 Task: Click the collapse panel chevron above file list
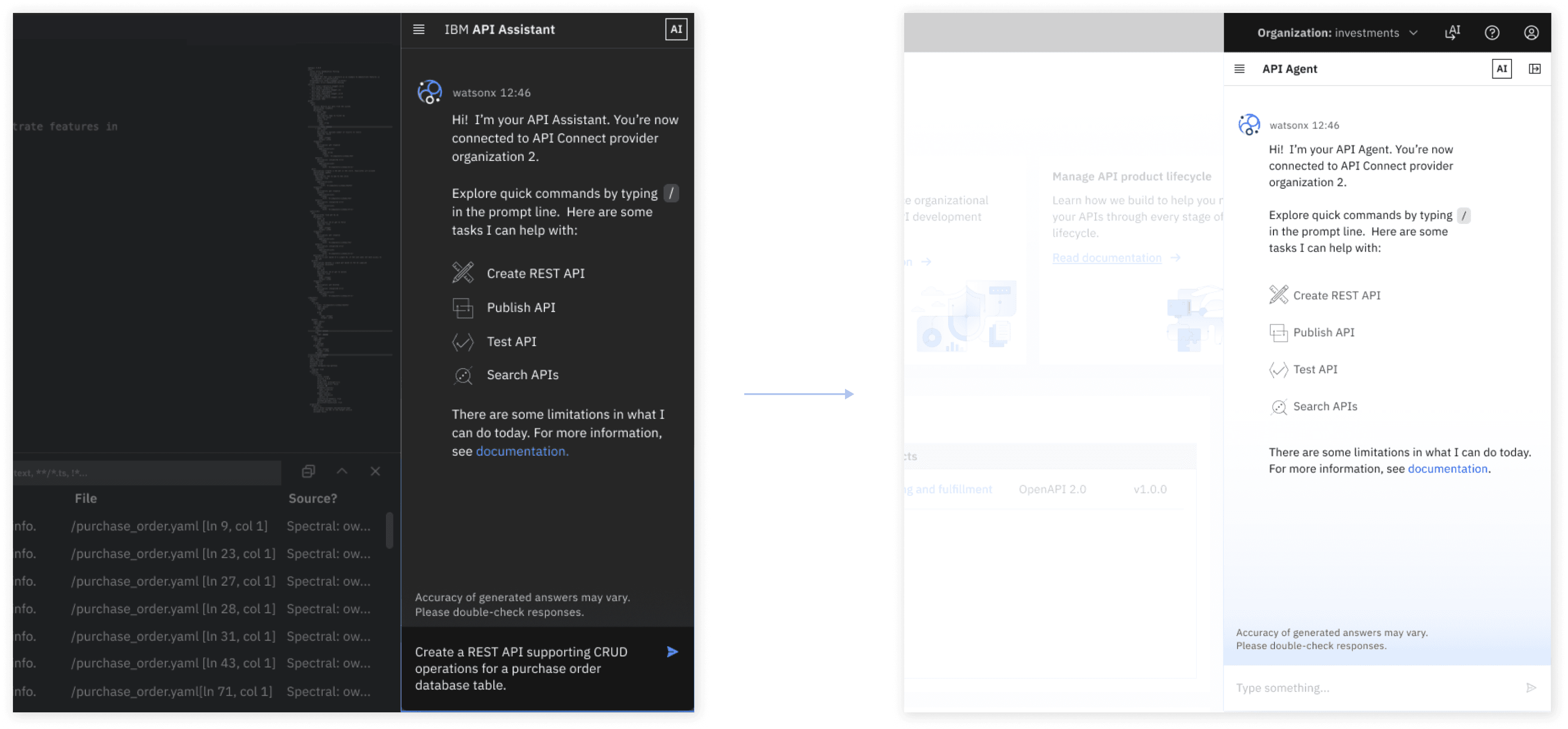coord(342,471)
